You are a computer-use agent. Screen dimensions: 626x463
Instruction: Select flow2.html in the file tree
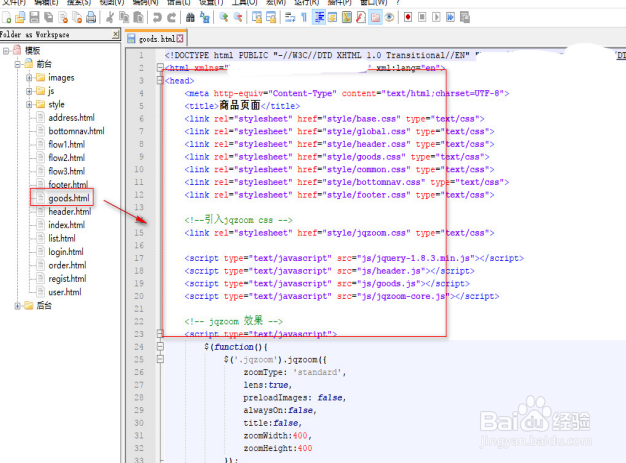tap(67, 158)
